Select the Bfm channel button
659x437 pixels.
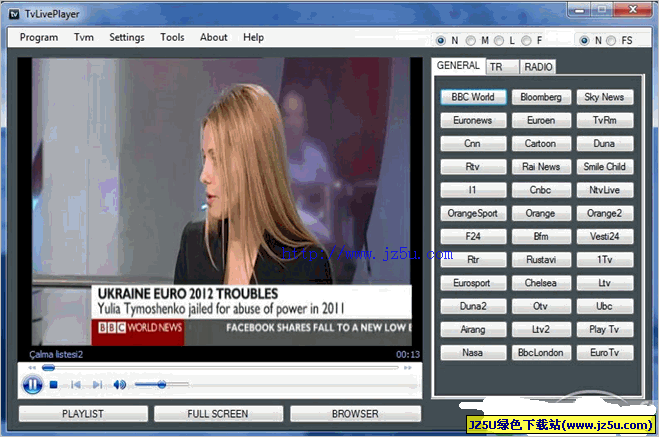[x=541, y=237]
